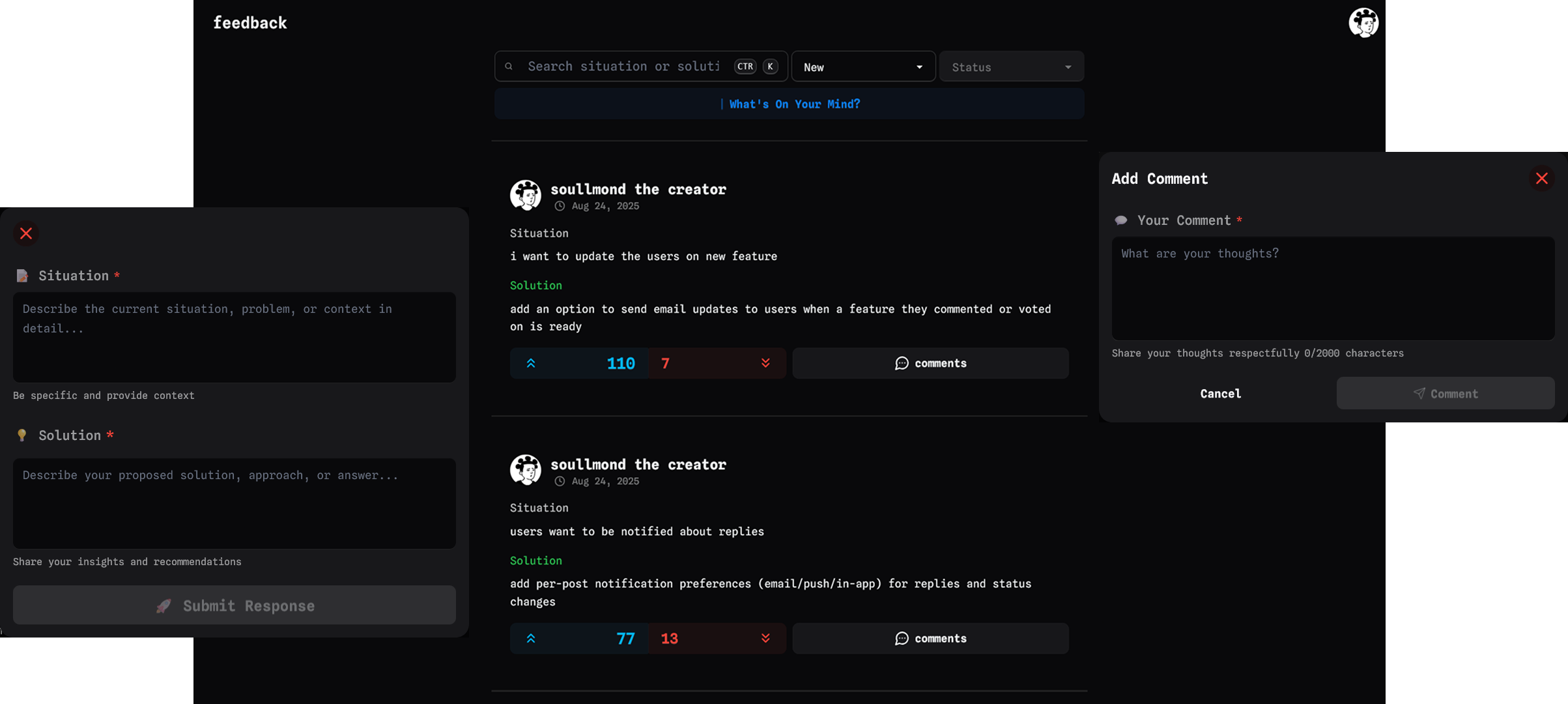Open comments on the reply notifications post
Viewport: 1568px width, 704px height.
point(930,638)
